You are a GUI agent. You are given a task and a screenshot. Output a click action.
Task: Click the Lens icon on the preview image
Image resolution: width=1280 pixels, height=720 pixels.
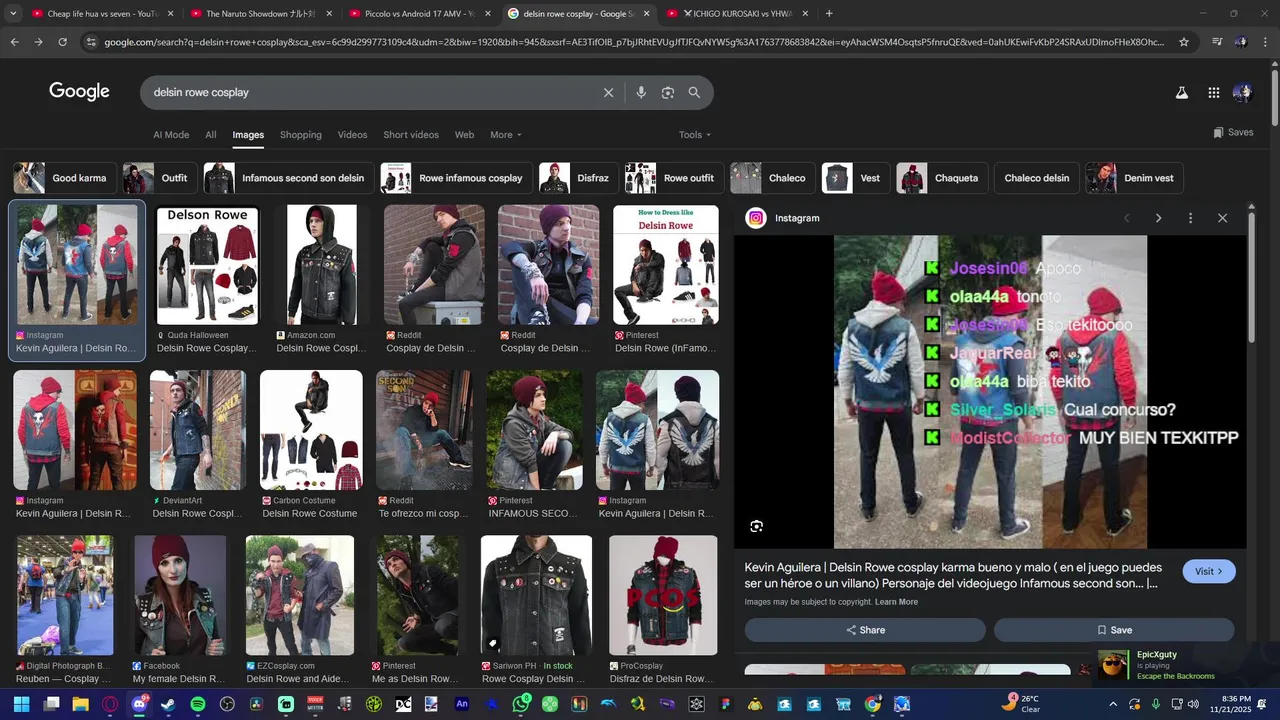(757, 526)
